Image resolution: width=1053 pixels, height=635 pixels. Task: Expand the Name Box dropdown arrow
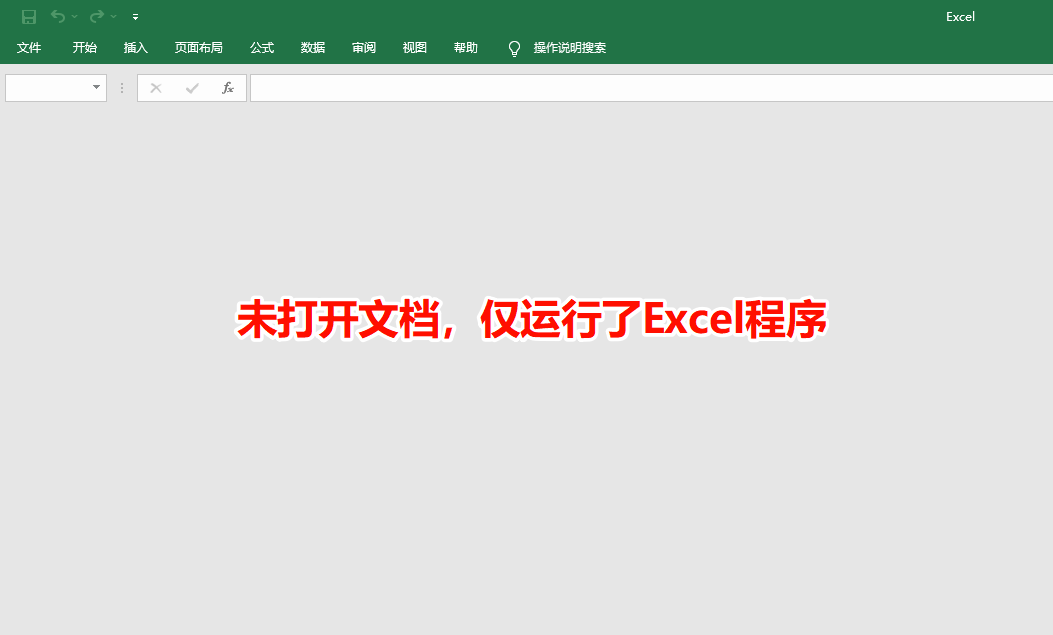(97, 87)
